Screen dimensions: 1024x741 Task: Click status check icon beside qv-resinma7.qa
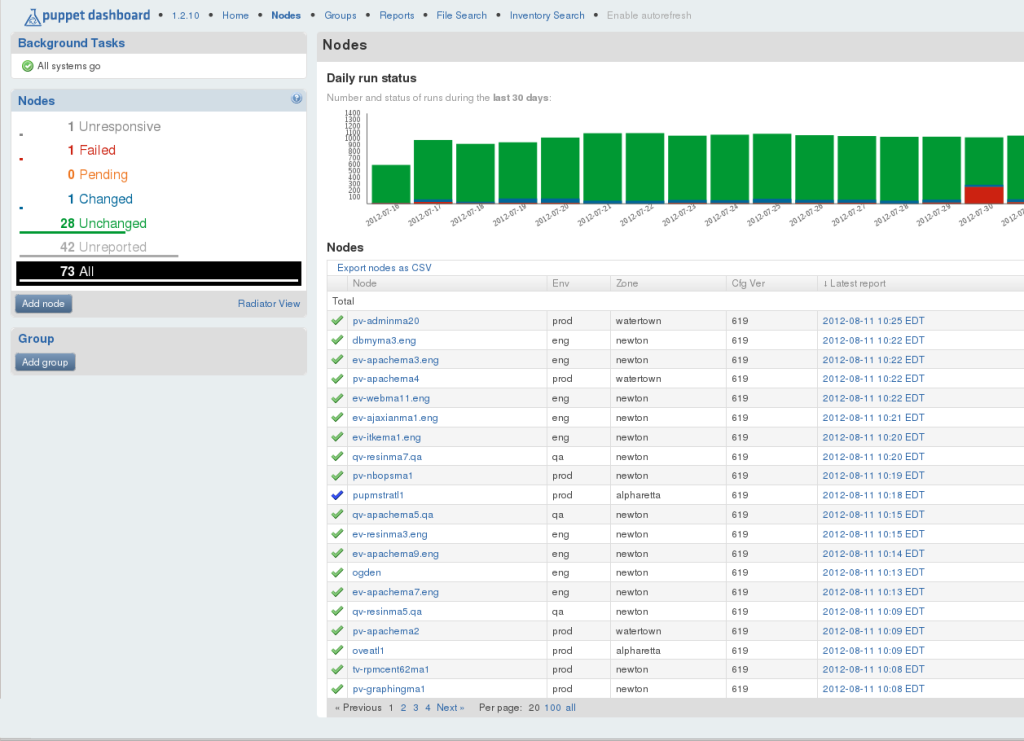point(337,456)
